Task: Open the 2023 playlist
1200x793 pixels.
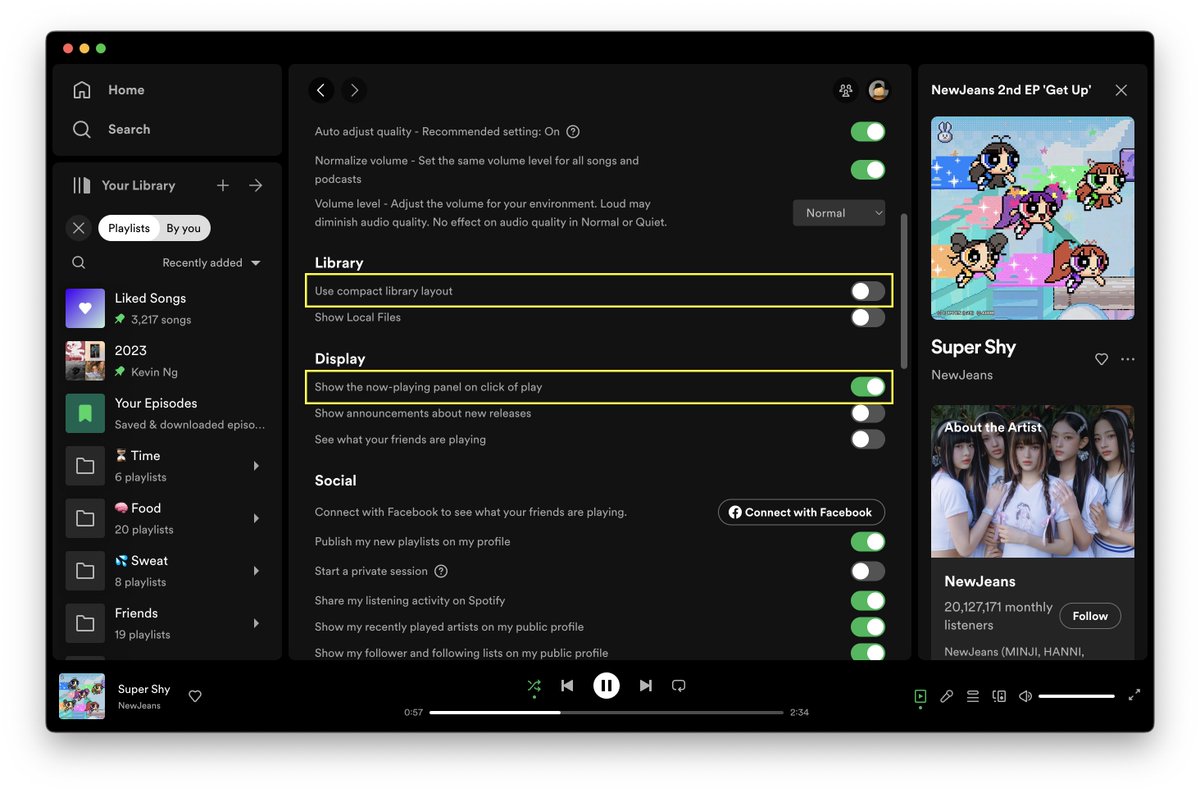Action: pyautogui.click(x=167, y=361)
